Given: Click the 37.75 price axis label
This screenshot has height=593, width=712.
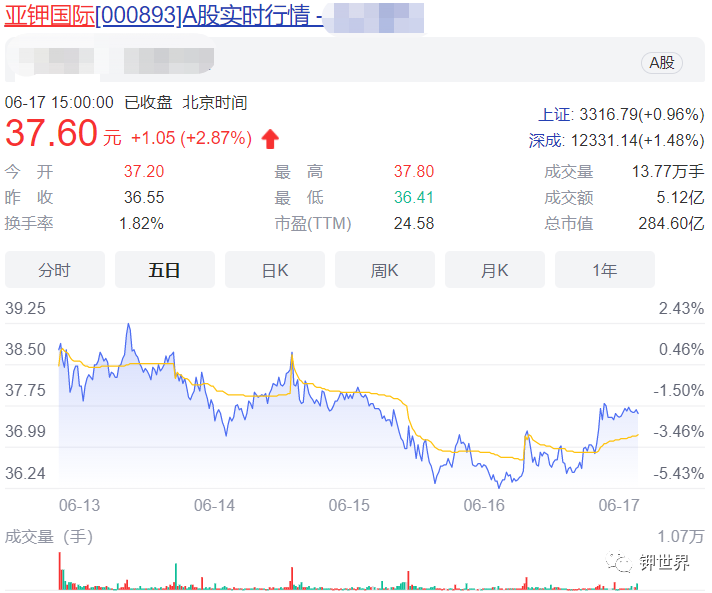Looking at the screenshot, I should pyautogui.click(x=25, y=390).
